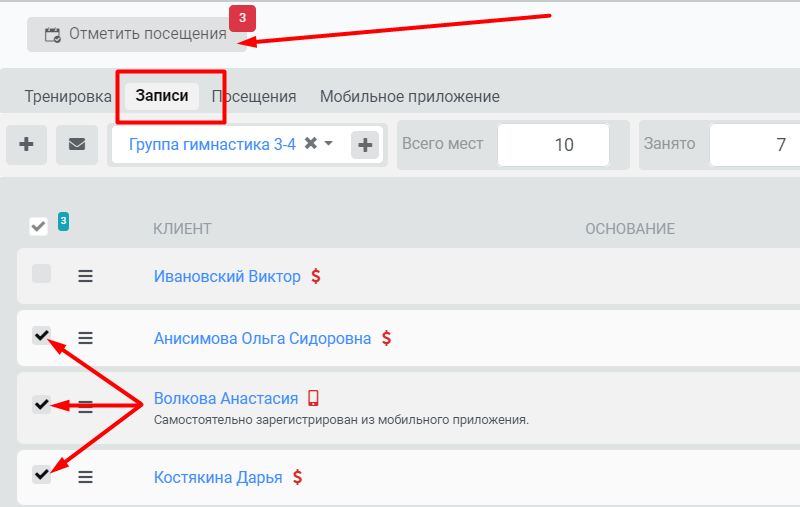Remove 'Группа гимнастика 3-4' with the X icon
The width and height of the screenshot is (800, 507).
pyautogui.click(x=311, y=143)
